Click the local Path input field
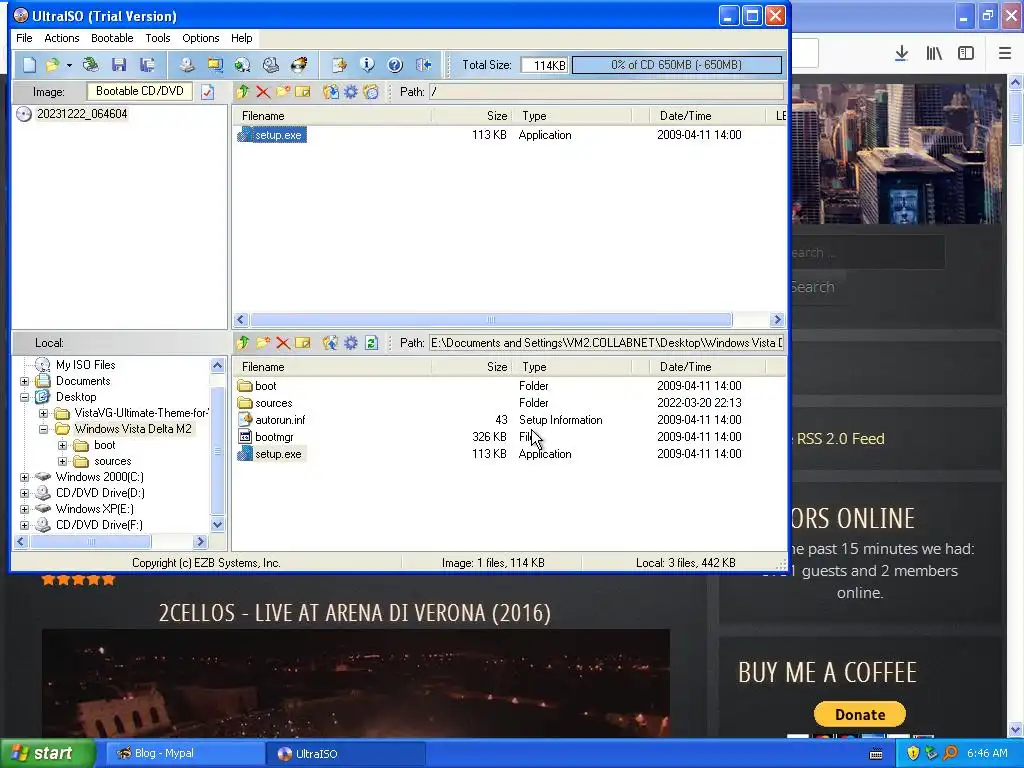Image resolution: width=1024 pixels, height=768 pixels. tap(606, 343)
